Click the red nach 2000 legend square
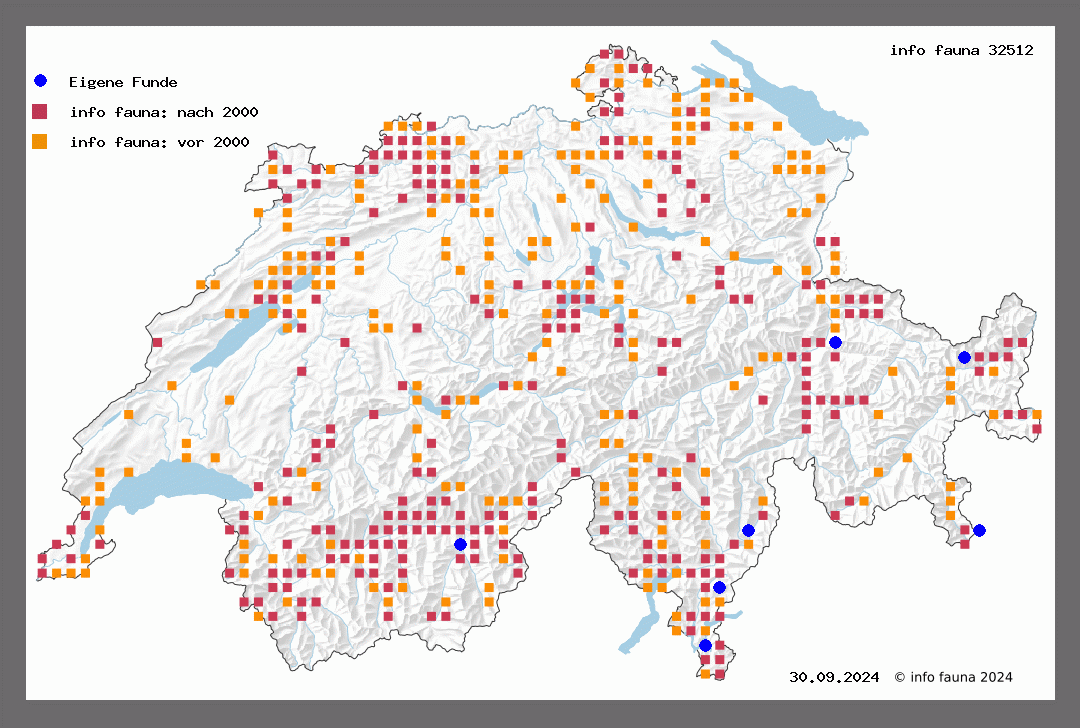The image size is (1080, 728). 40,111
